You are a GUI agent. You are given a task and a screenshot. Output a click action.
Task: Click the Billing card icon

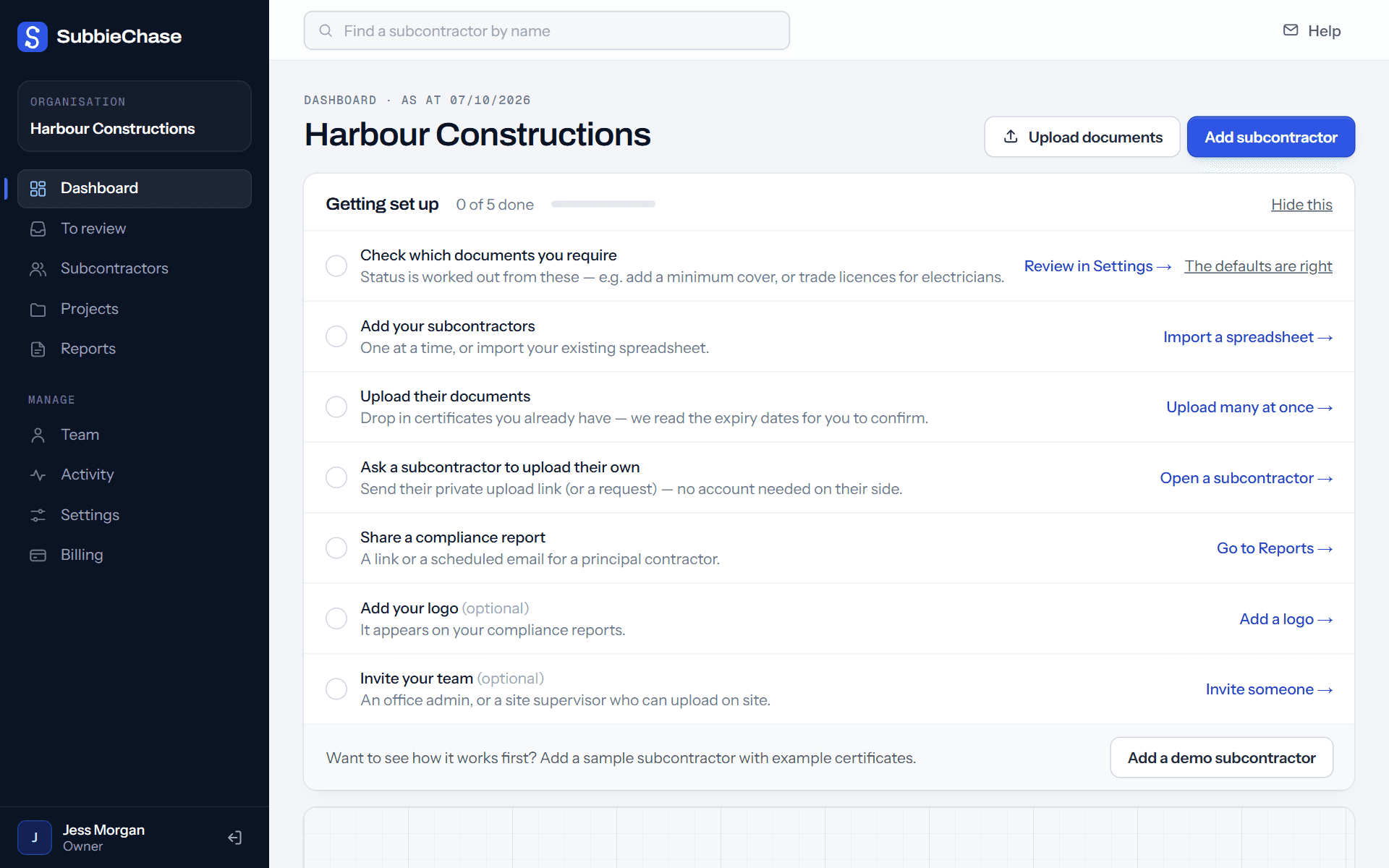click(38, 556)
